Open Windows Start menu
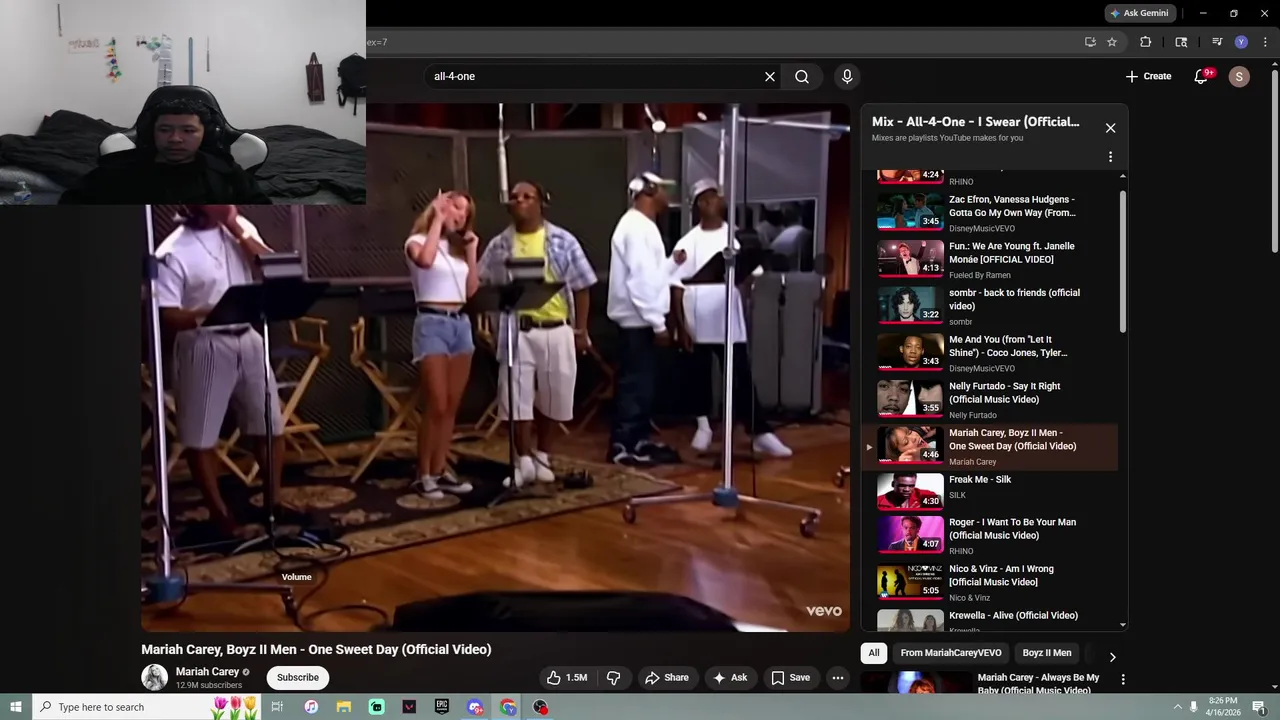This screenshot has height=720, width=1280. tap(16, 707)
